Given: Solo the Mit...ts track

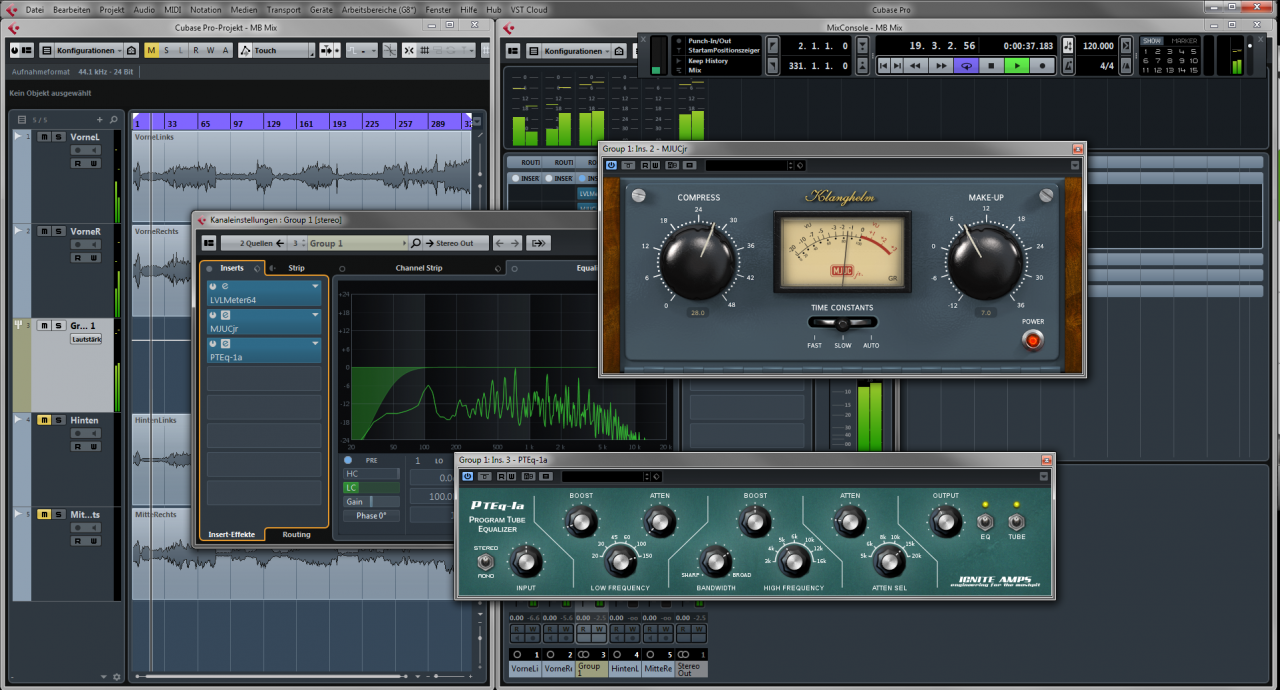Looking at the screenshot, I should coord(58,514).
